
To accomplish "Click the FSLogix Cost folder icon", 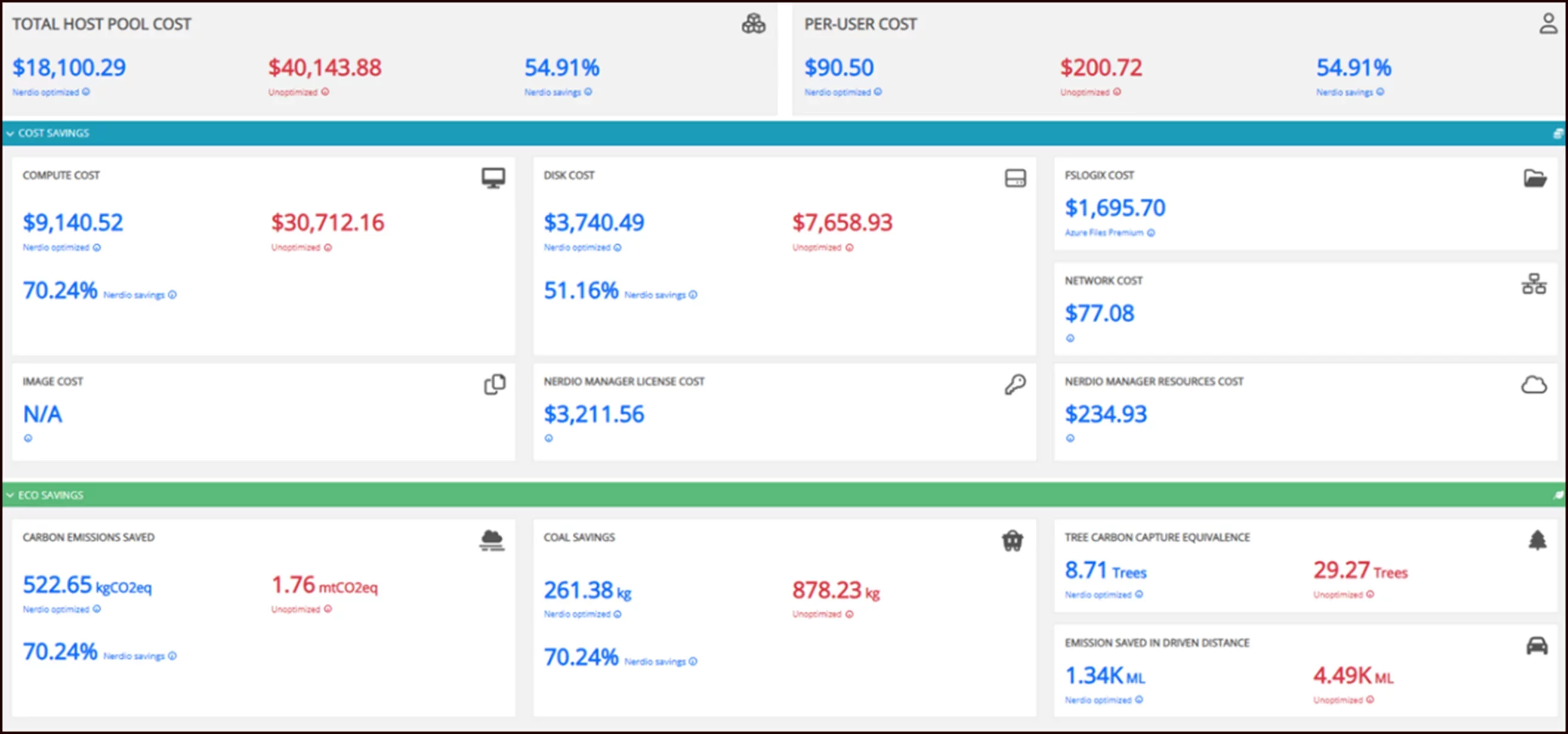I will [1535, 178].
